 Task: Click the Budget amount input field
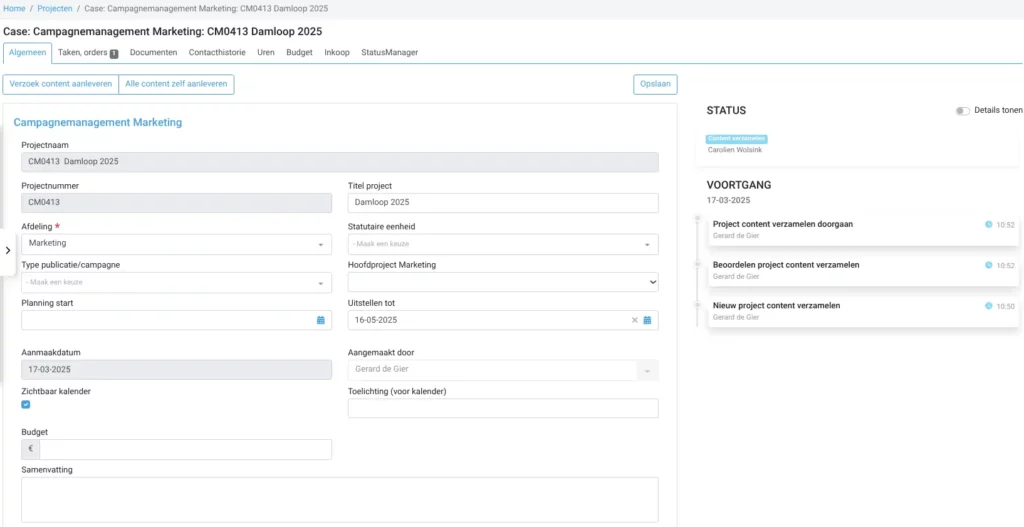(185, 449)
